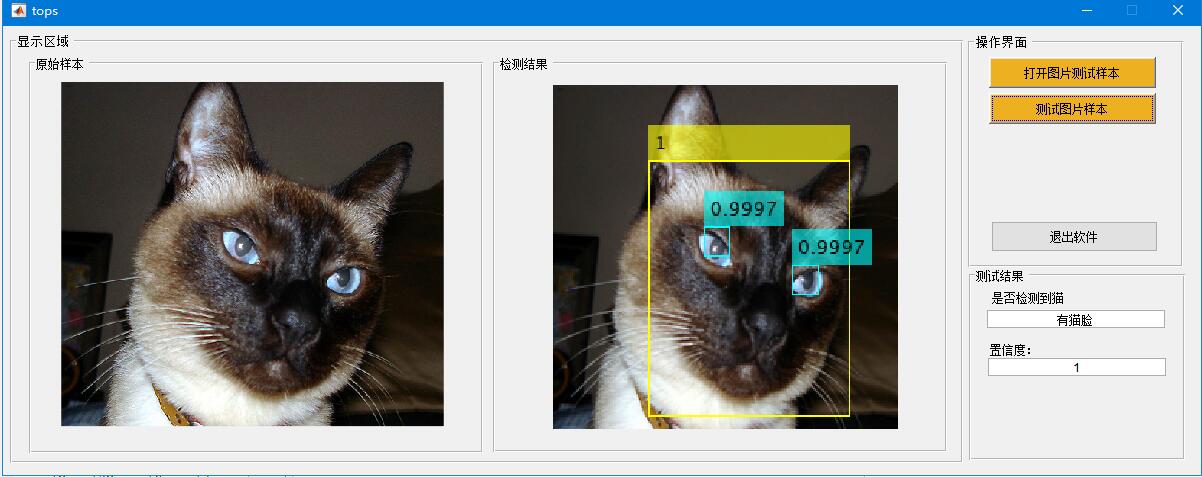
Task: Close the tops window
Action: (1178, 11)
